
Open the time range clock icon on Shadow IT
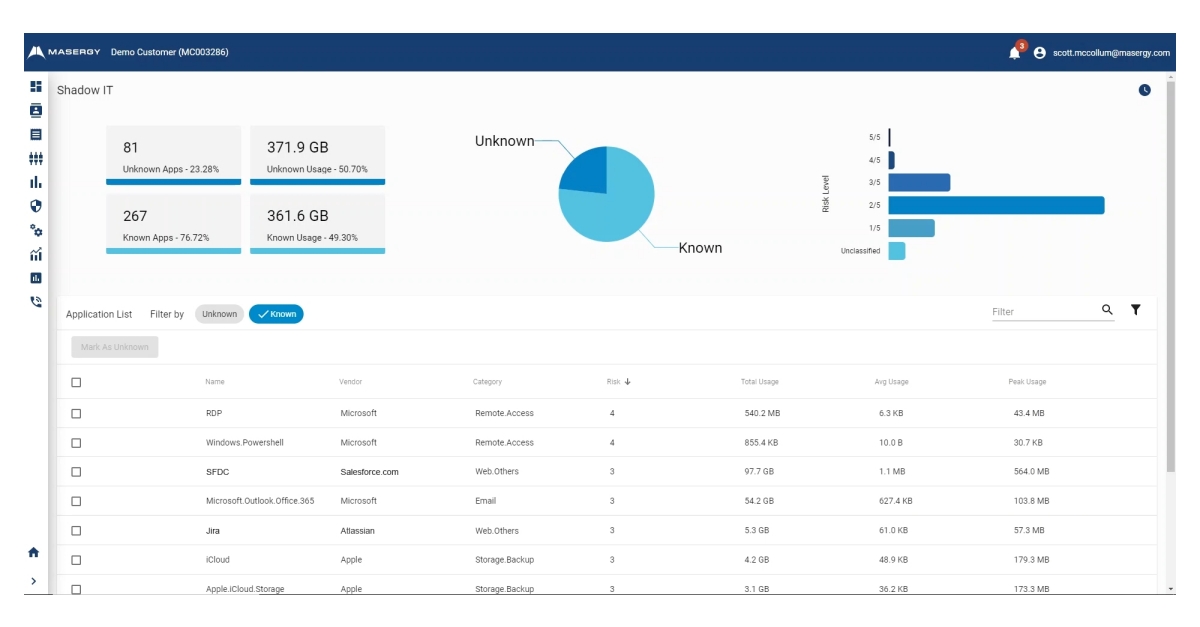(1146, 91)
